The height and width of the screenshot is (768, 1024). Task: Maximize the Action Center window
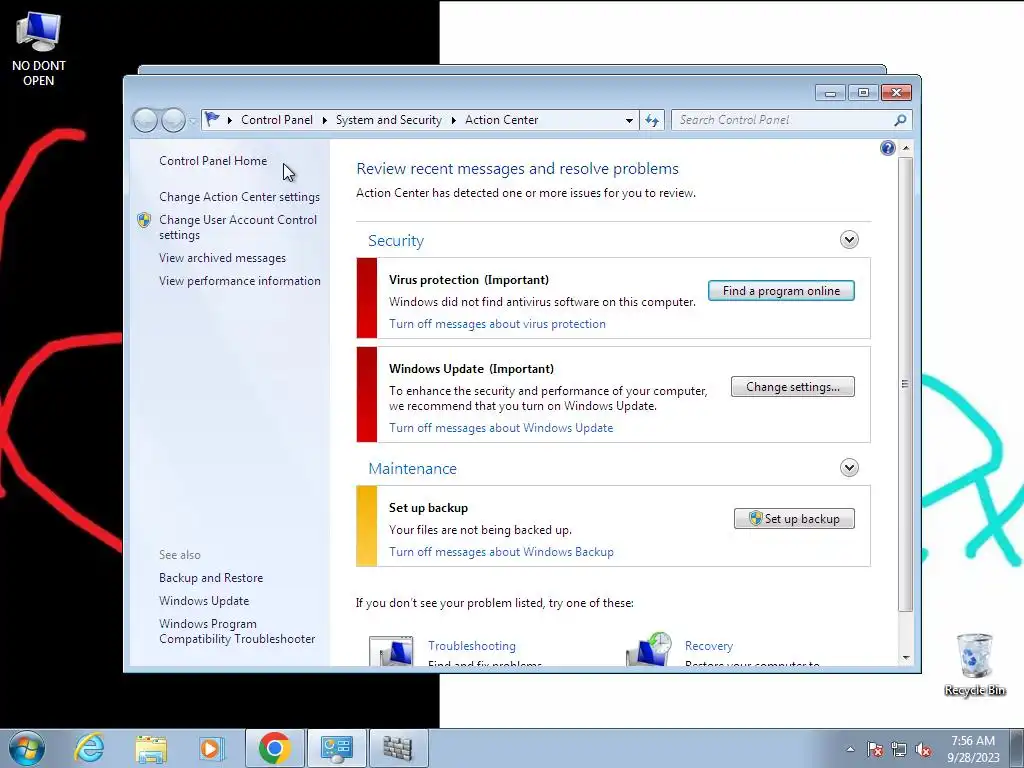863,93
